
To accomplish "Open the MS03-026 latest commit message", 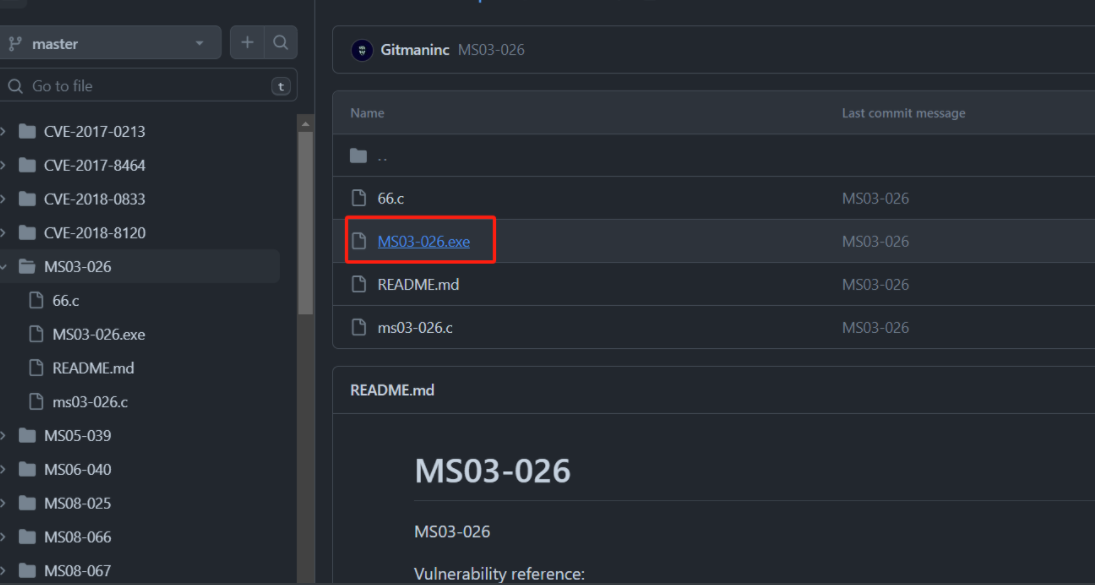I will point(491,50).
